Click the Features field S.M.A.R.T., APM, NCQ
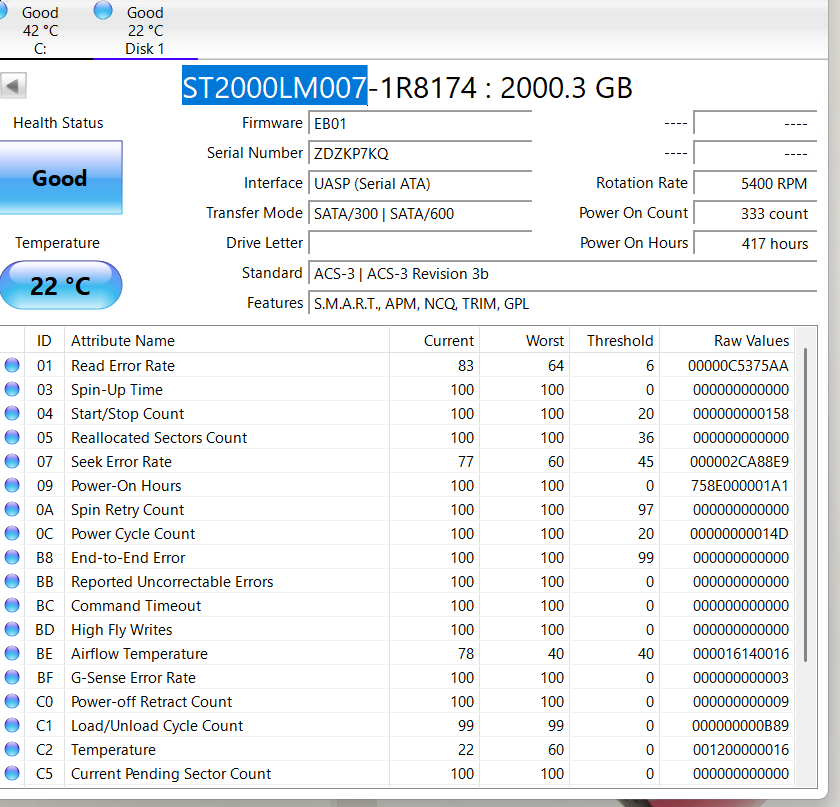This screenshot has height=807, width=840. point(562,303)
